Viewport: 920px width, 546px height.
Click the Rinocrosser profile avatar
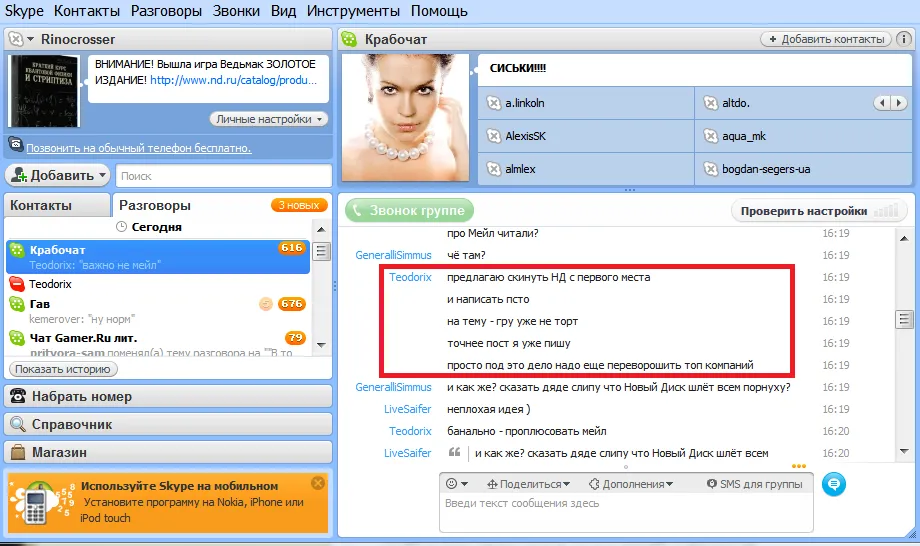(x=44, y=91)
